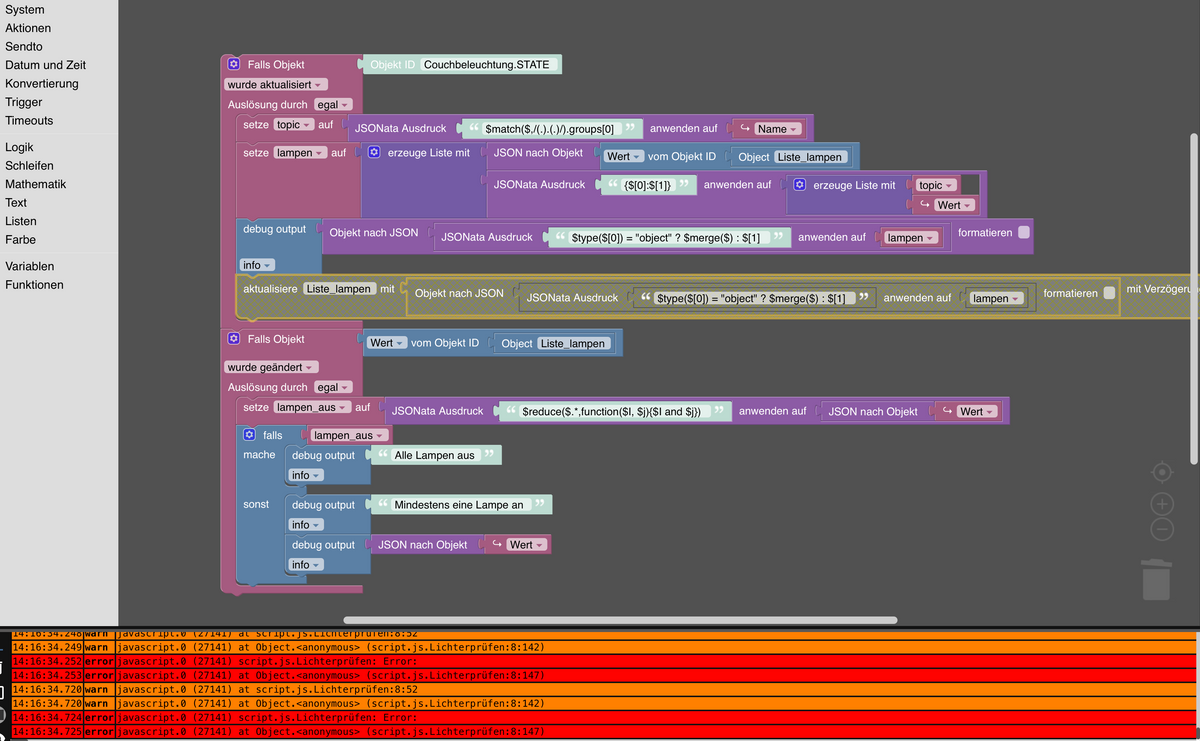The height and width of the screenshot is (741, 1200).
Task: Open gear on erzeuge Liste mit containing topic
Action: [799, 185]
